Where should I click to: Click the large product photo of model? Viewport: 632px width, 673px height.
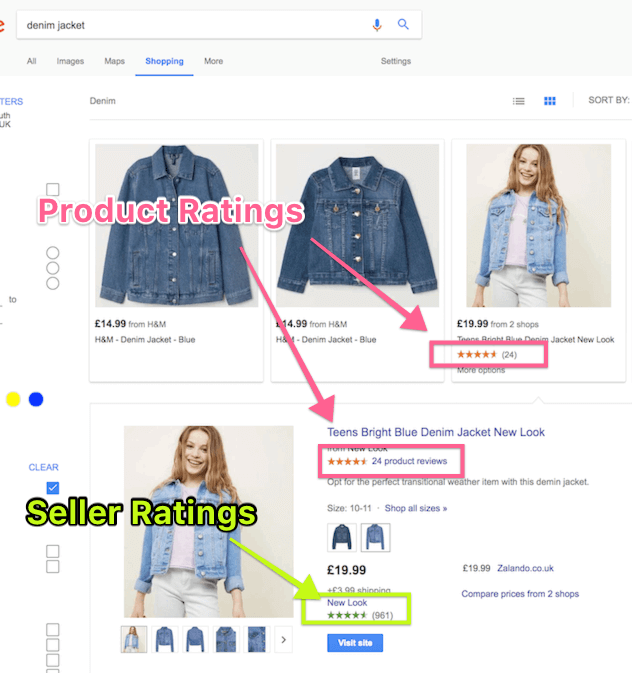pyautogui.click(x=209, y=521)
